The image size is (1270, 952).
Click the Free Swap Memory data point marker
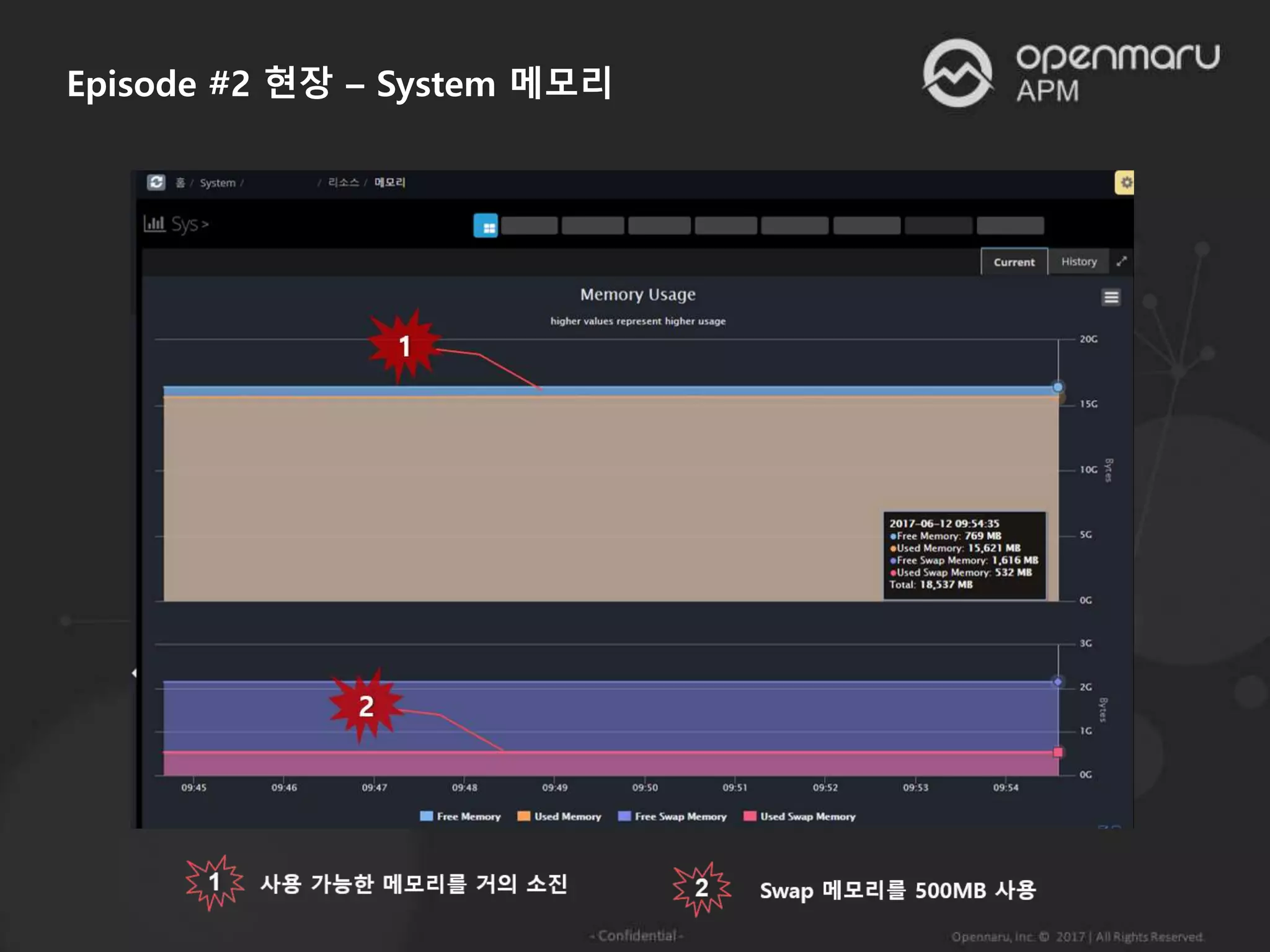[1058, 682]
